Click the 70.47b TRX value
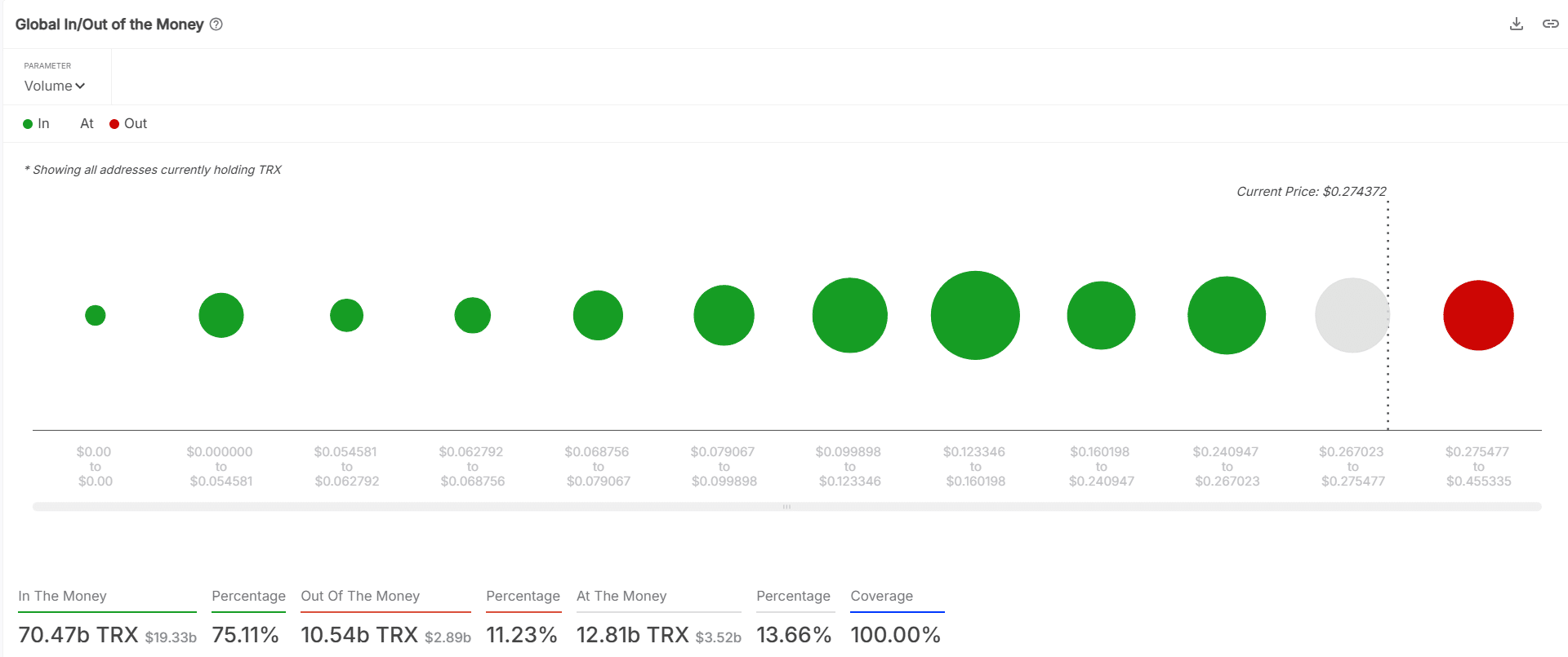 (78, 635)
